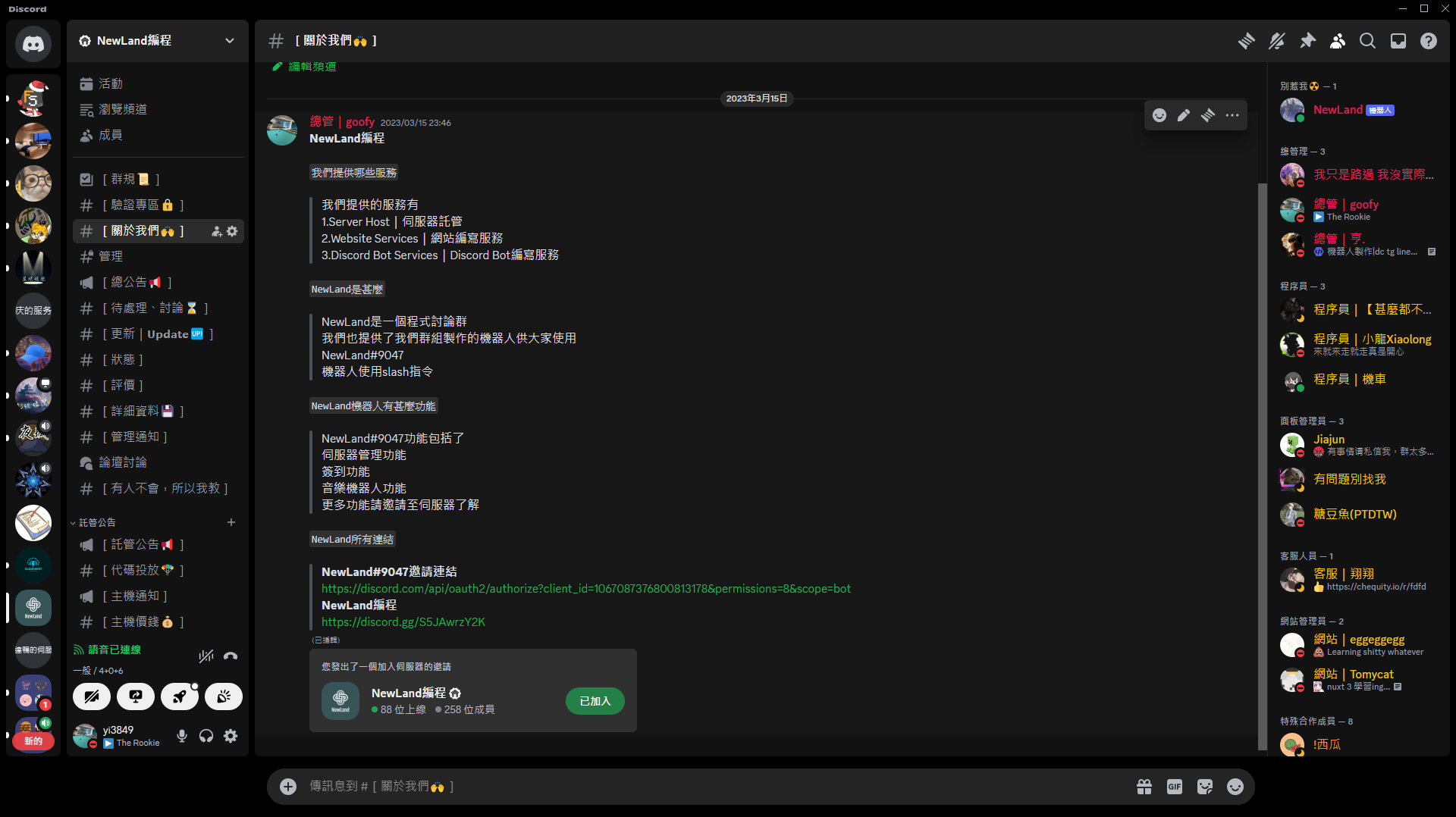Open the soundboard button in voice panel
The image size is (1456, 817).
[224, 696]
